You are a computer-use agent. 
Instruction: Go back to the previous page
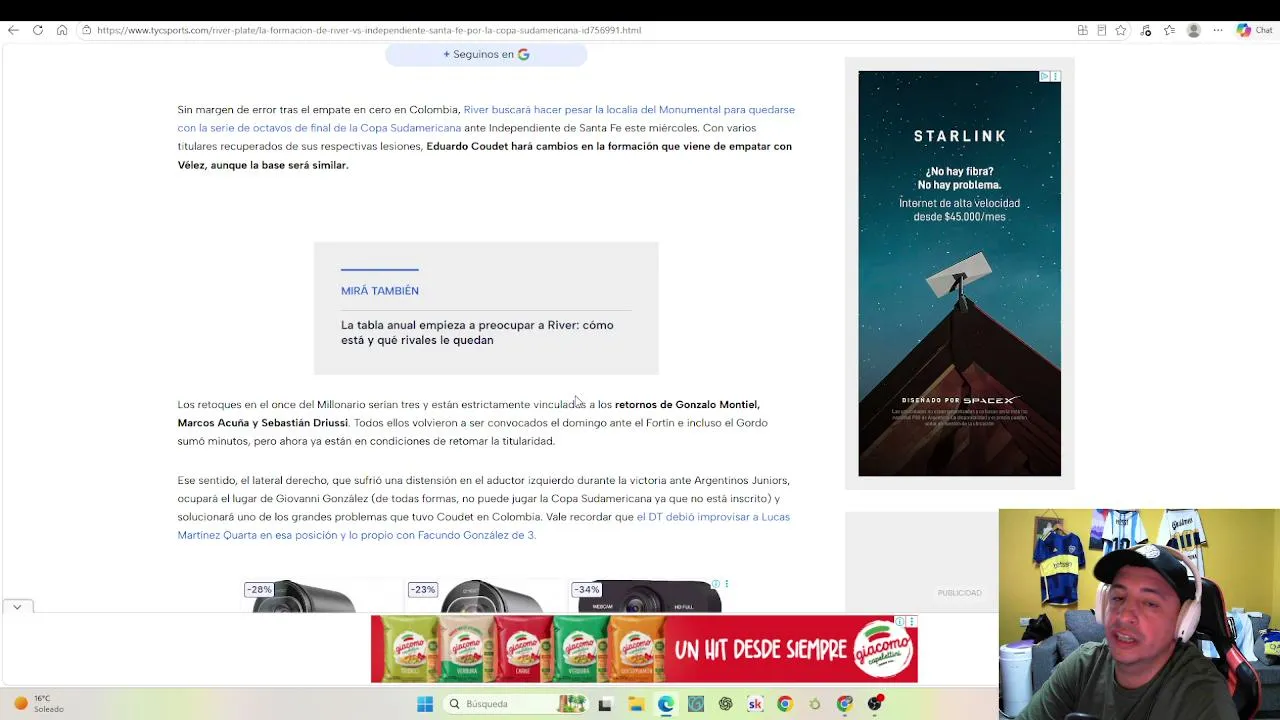click(13, 30)
